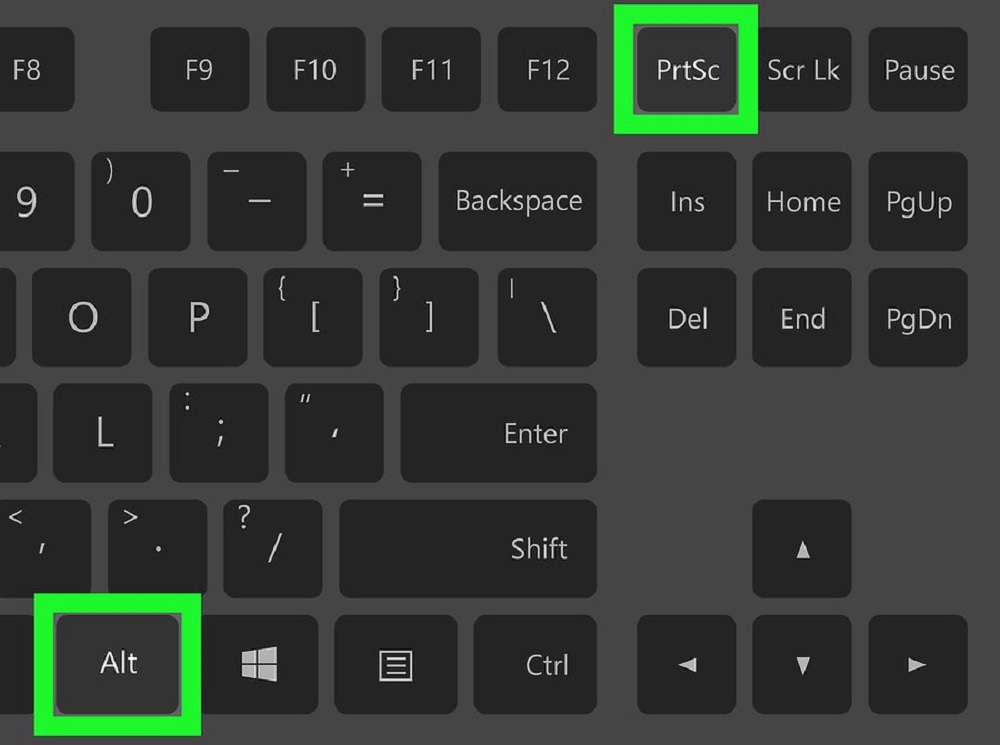Screen dimensions: 1000x745
Task: Click the Home key
Action: coord(802,201)
